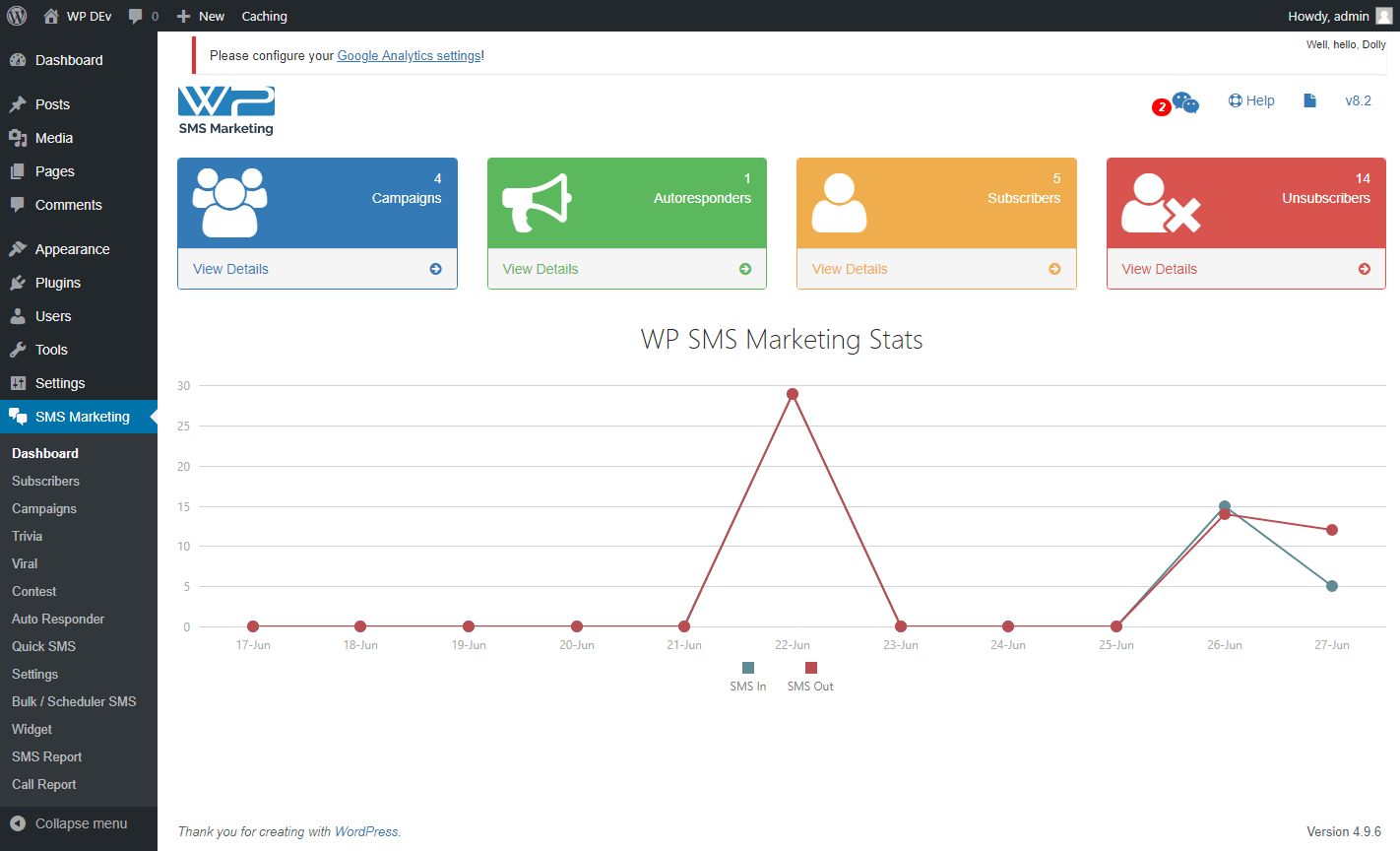Click the 17-Jun data point on chart
Image resolution: width=1400 pixels, height=851 pixels.
(x=253, y=626)
